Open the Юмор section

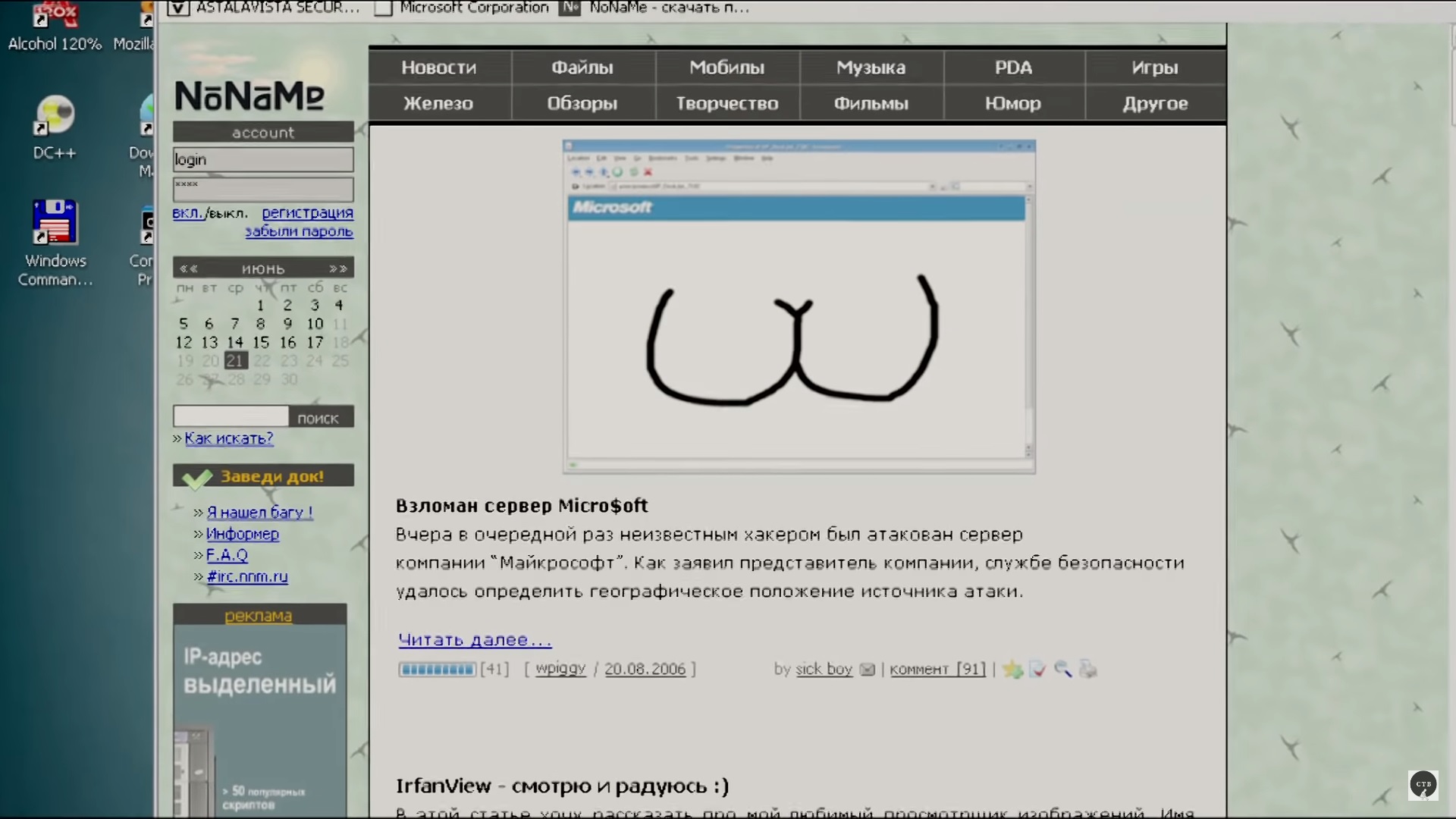coord(1014,103)
